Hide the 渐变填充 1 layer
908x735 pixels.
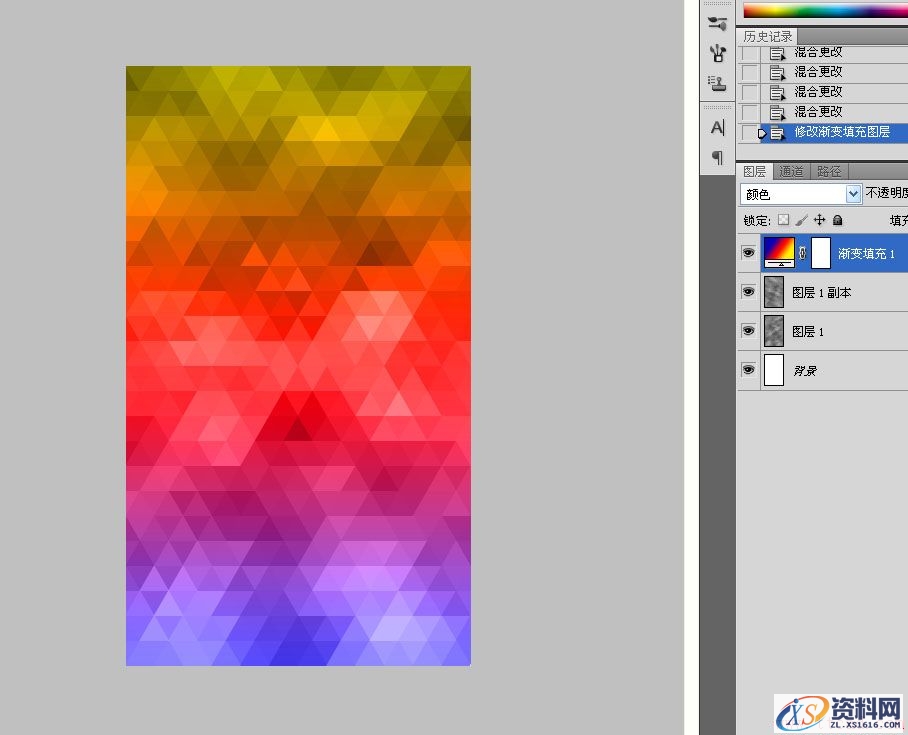click(748, 254)
